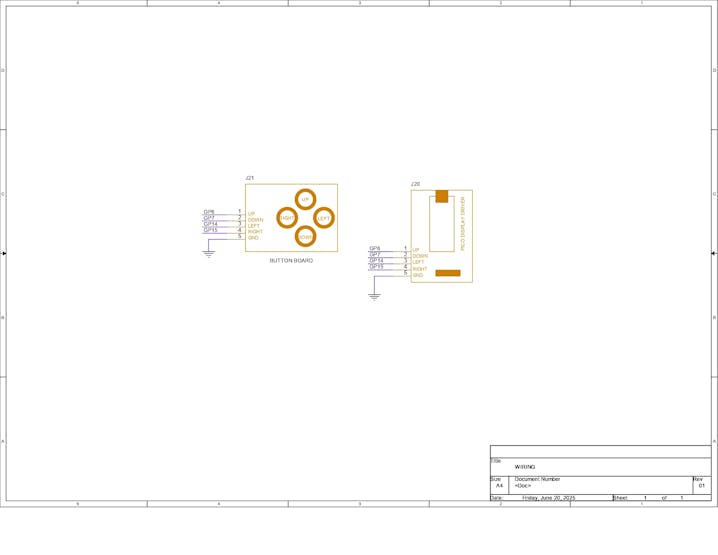Select the DOWN button circle on button board

[305, 236]
